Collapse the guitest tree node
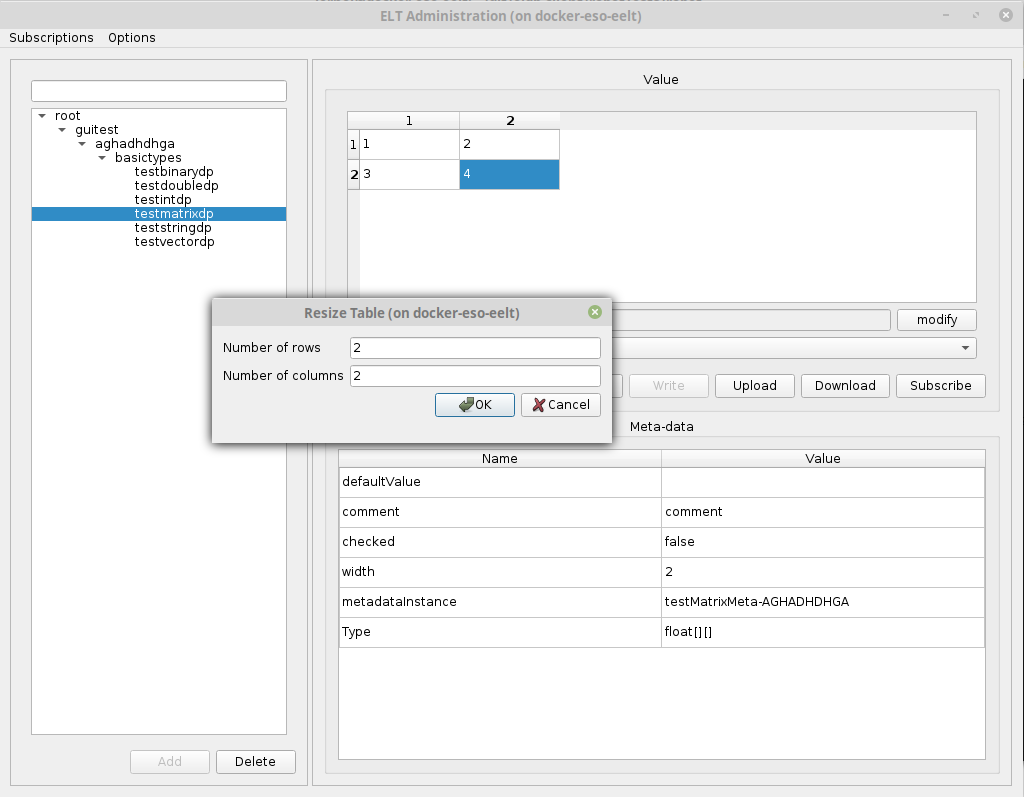The height and width of the screenshot is (797, 1024). (x=62, y=130)
